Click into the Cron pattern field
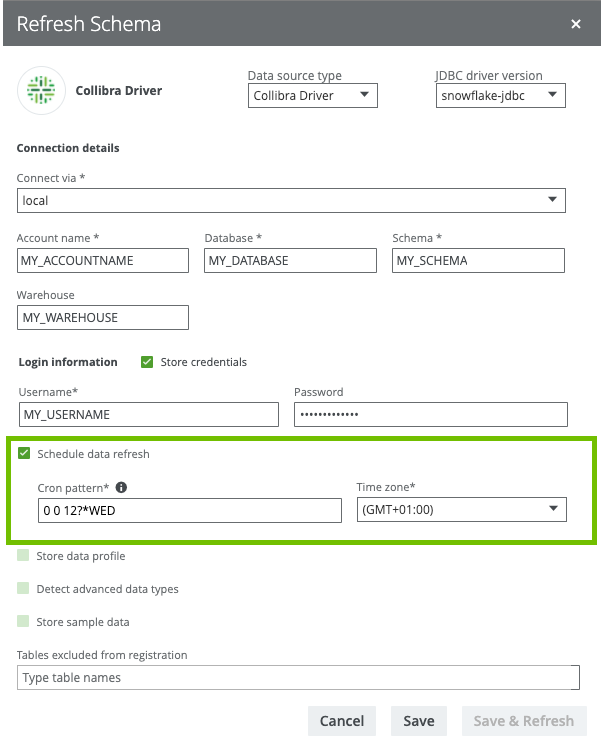 pyautogui.click(x=189, y=511)
